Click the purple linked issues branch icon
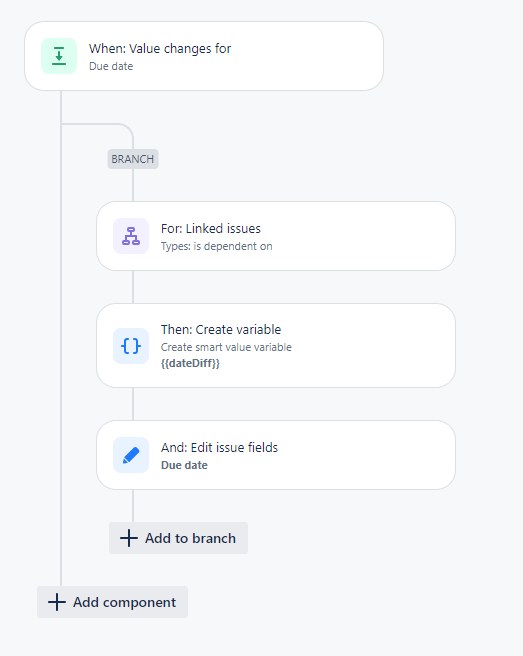The height and width of the screenshot is (656, 523). (131, 236)
